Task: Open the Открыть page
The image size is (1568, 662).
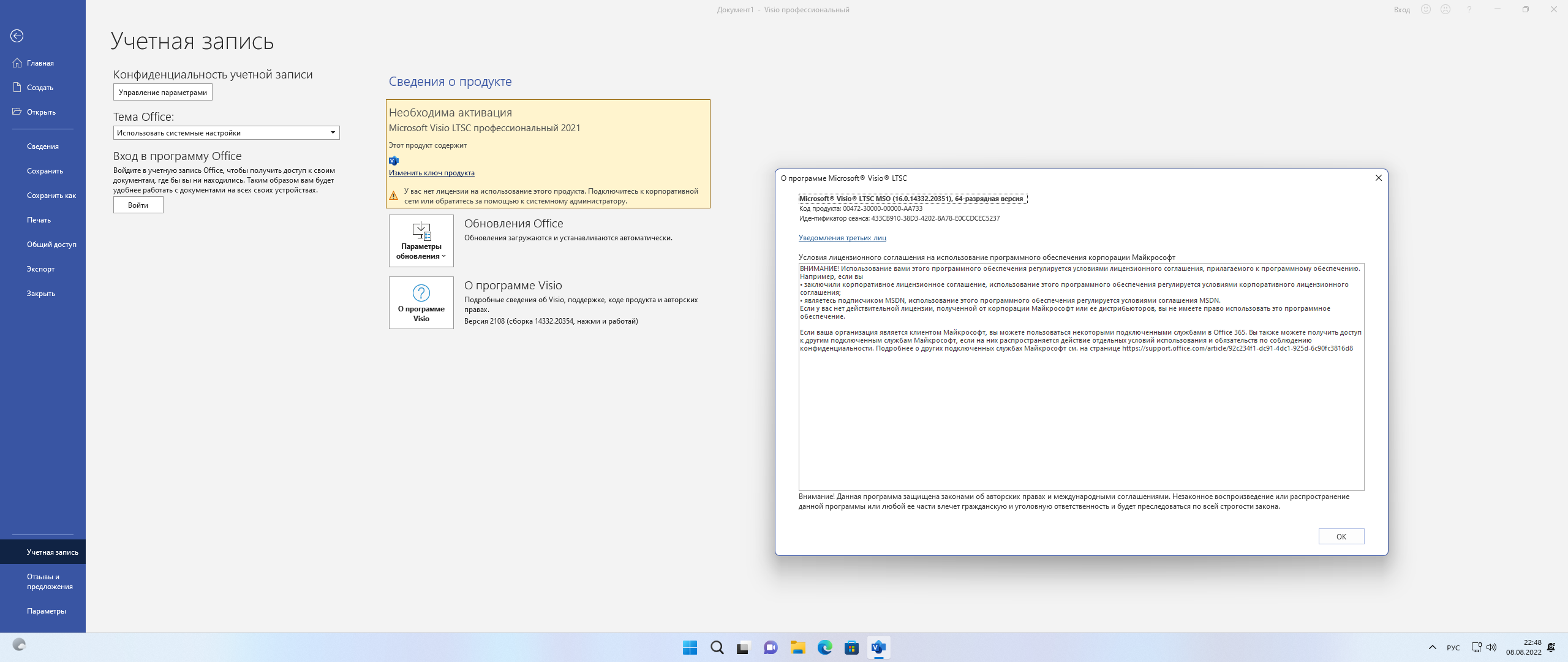Action: pos(43,112)
